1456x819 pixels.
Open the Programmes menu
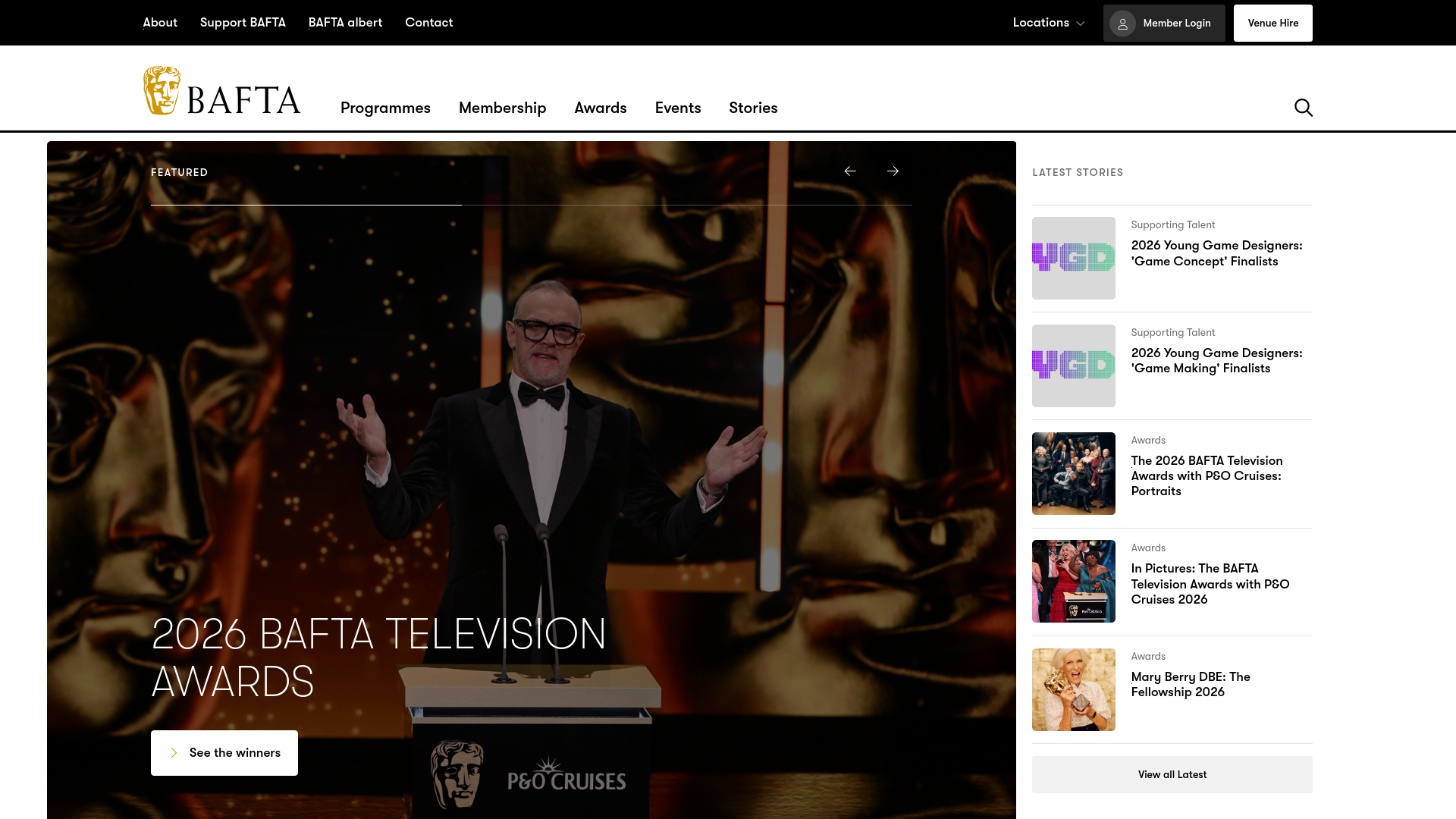pyautogui.click(x=385, y=108)
